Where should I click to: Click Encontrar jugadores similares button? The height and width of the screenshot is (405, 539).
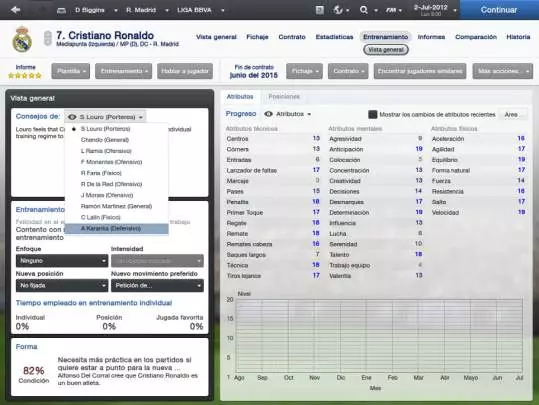[x=420, y=71]
